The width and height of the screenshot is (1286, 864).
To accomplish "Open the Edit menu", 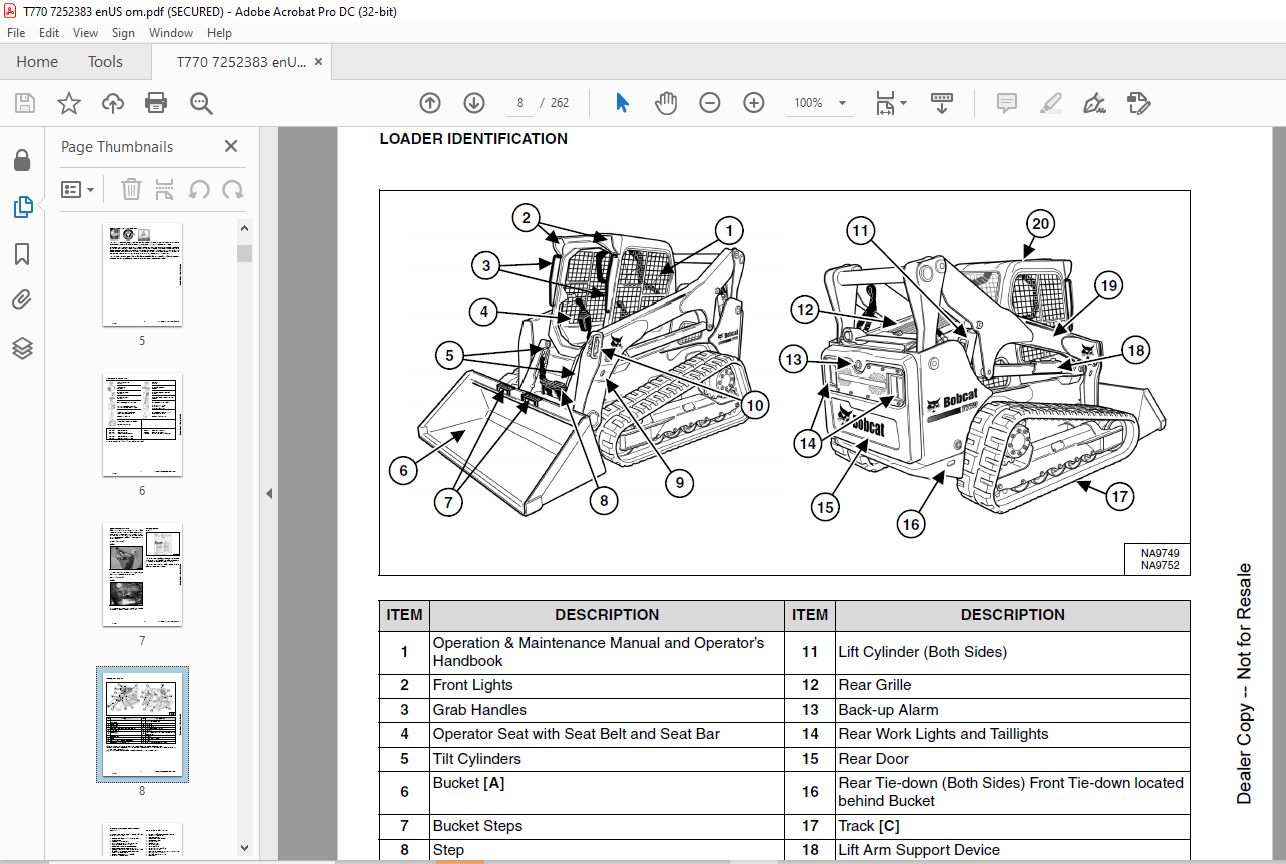I will click(49, 33).
